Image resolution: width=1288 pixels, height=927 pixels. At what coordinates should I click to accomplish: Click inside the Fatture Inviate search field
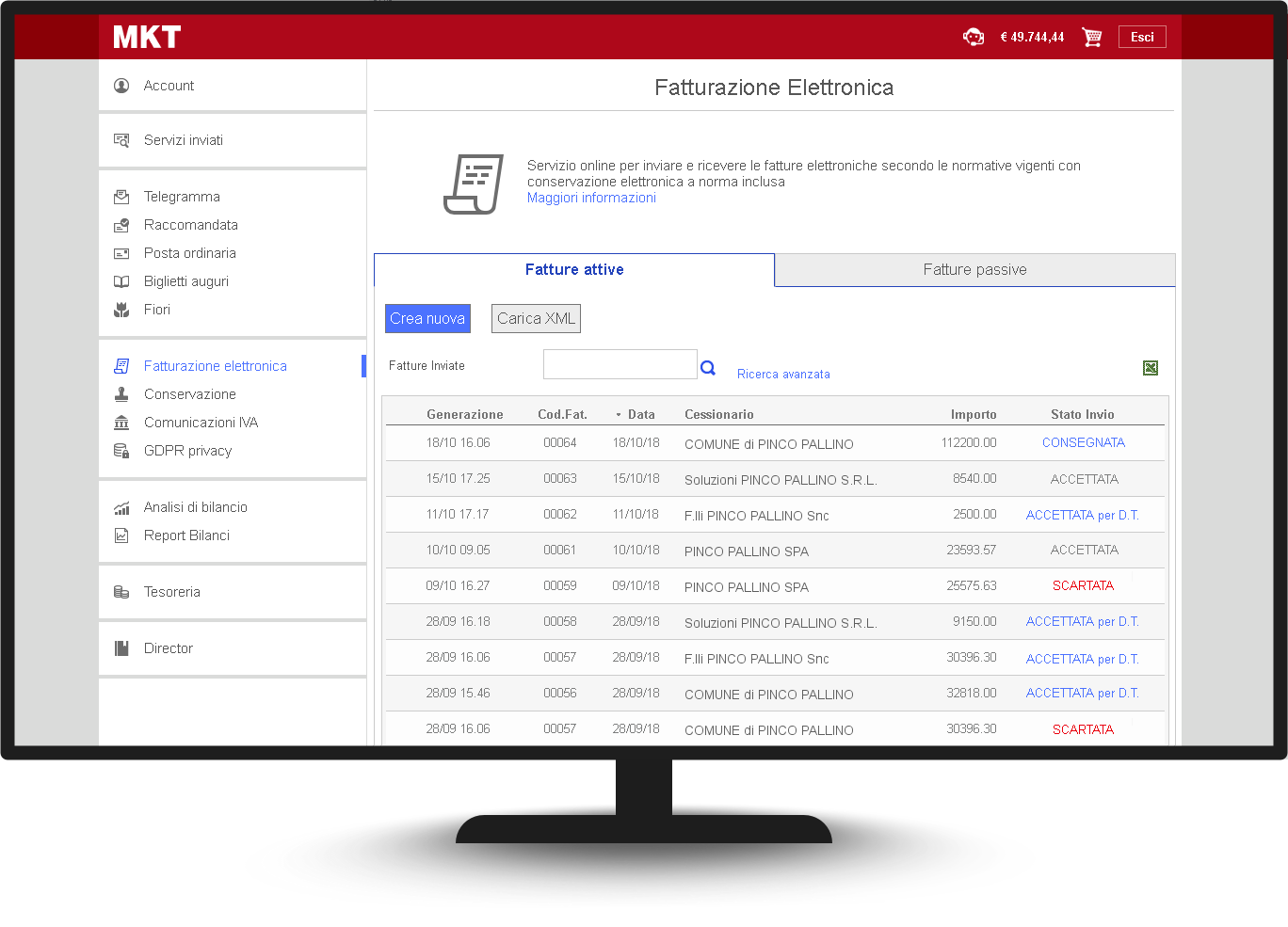click(x=620, y=364)
